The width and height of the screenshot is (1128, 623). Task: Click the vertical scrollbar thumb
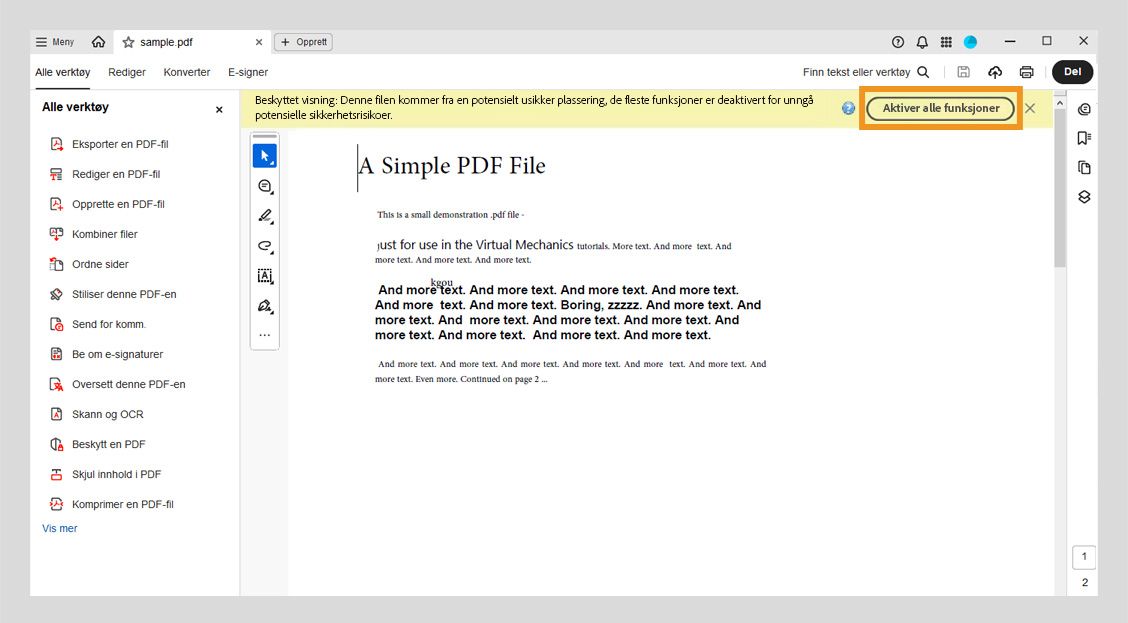tap(1060, 189)
